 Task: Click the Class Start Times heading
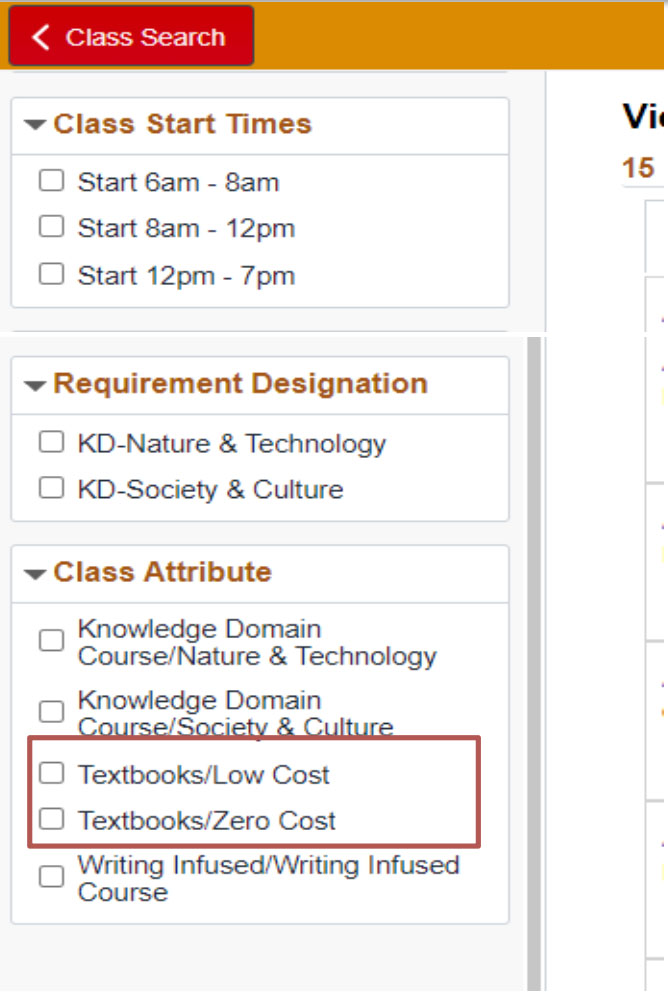[x=182, y=124]
